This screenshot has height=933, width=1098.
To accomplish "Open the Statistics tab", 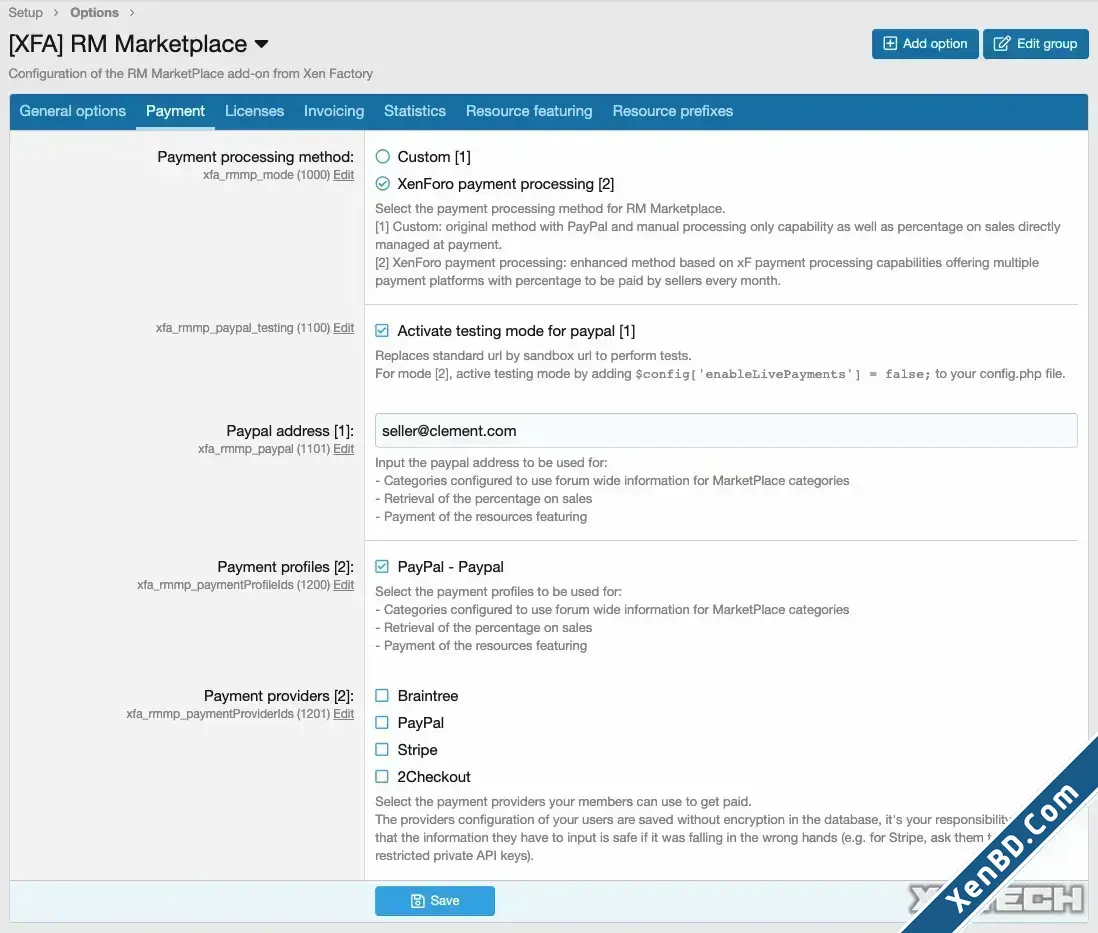I will coord(415,111).
